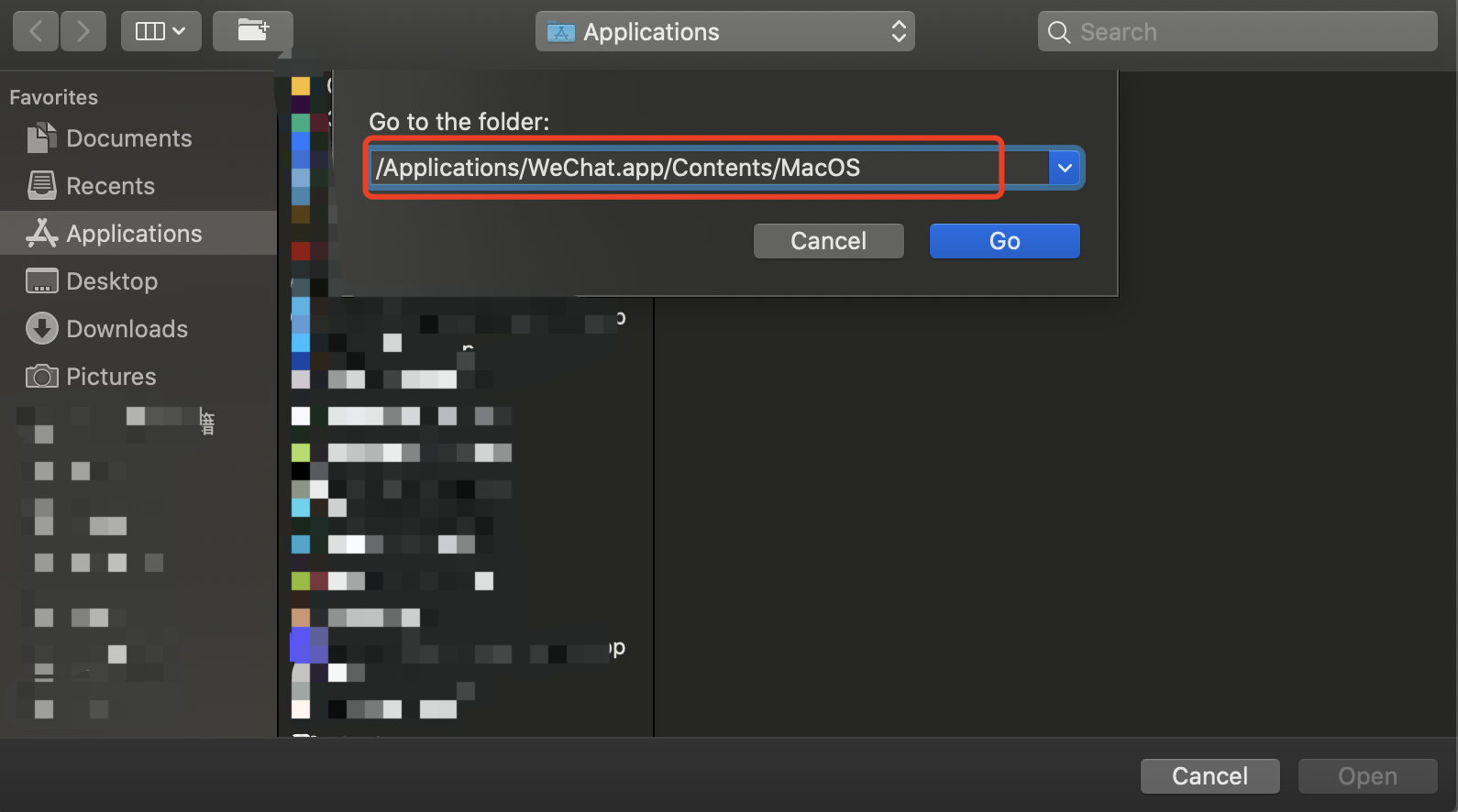
Task: Open the Applications location pop-up menu
Action: click(724, 32)
